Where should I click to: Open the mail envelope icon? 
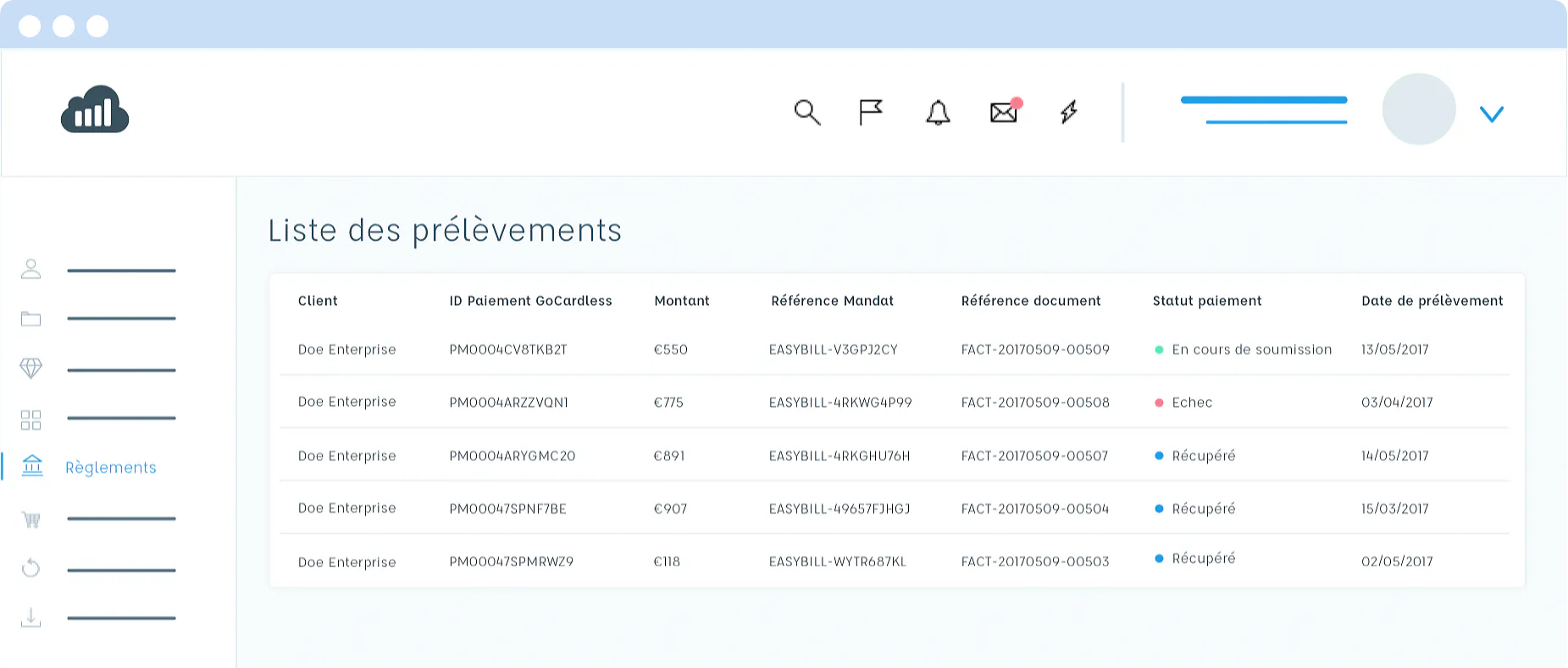[x=1006, y=111]
